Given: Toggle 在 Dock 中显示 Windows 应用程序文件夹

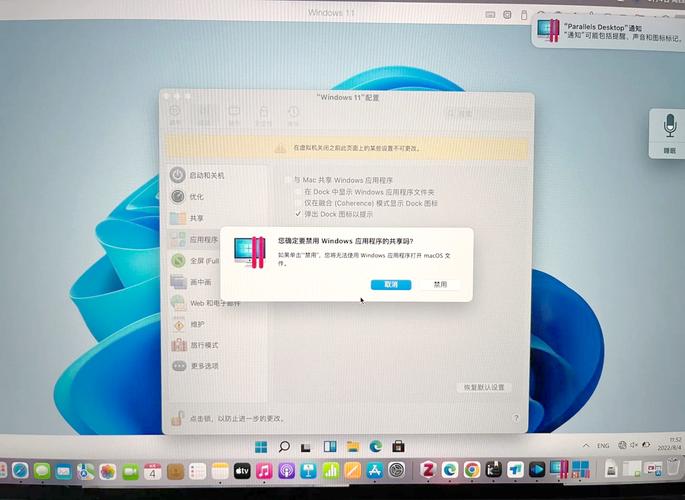Looking at the screenshot, I should (298, 192).
